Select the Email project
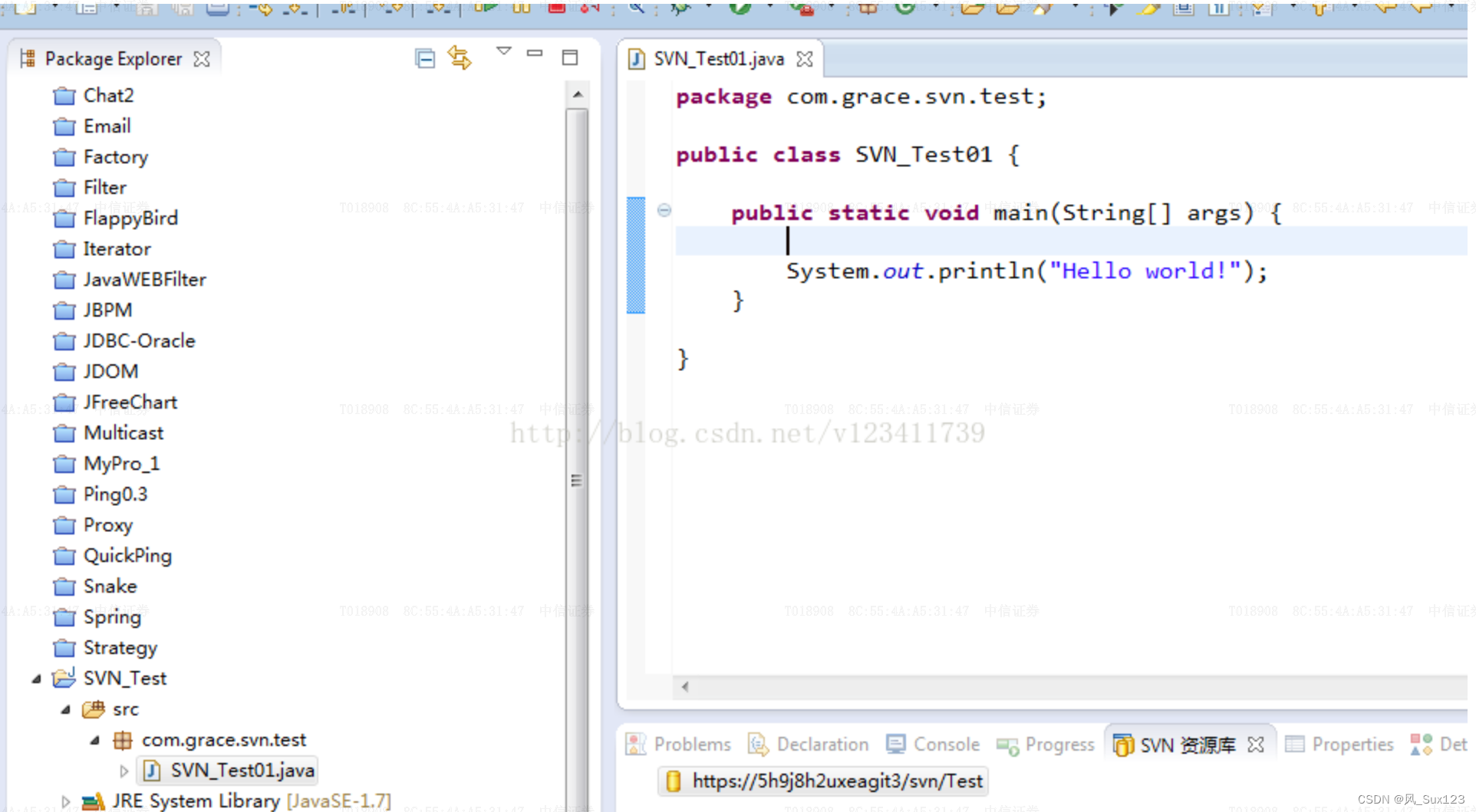This screenshot has width=1476, height=812. pyautogui.click(x=107, y=127)
